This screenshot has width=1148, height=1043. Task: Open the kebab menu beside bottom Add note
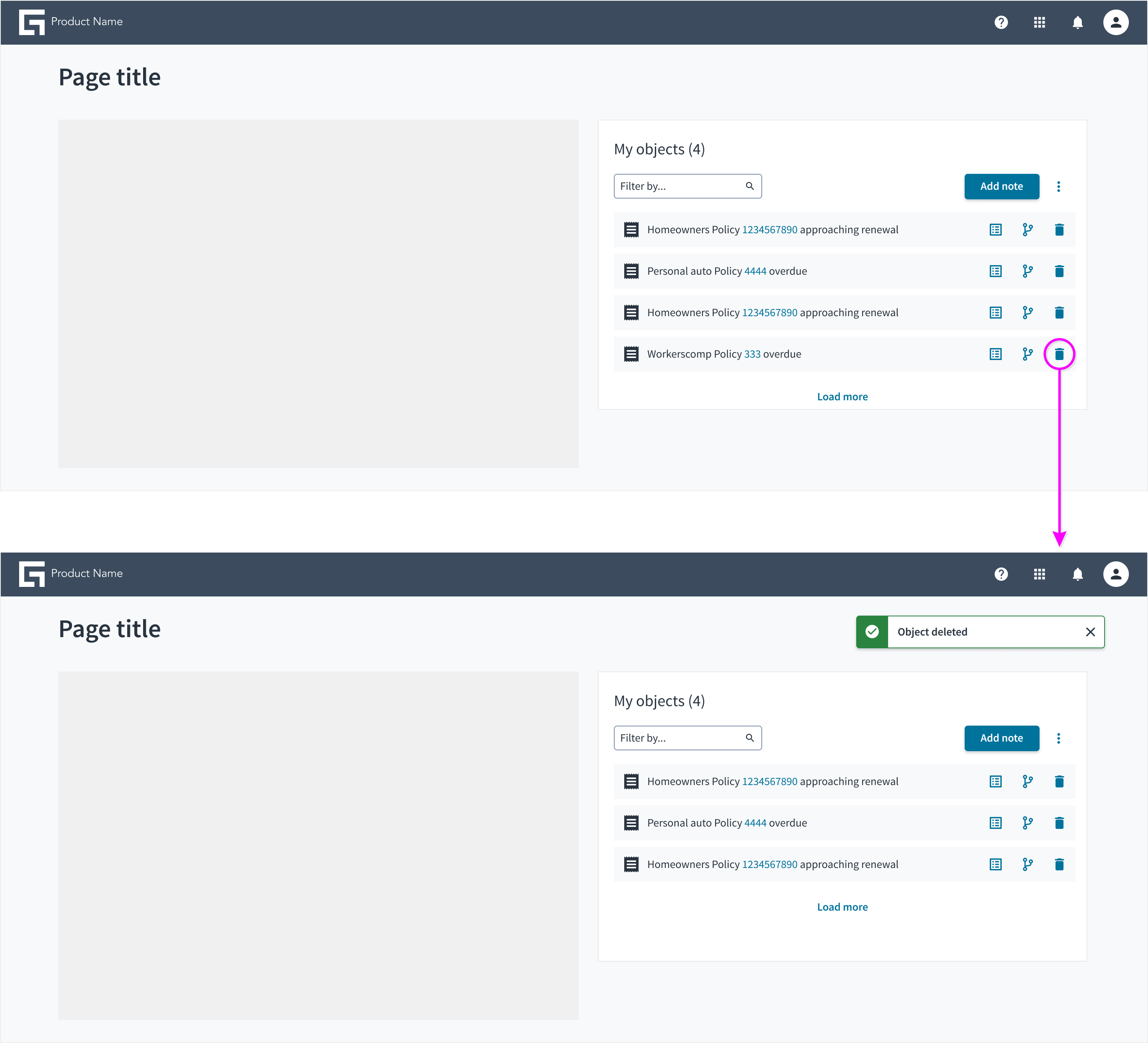1059,738
